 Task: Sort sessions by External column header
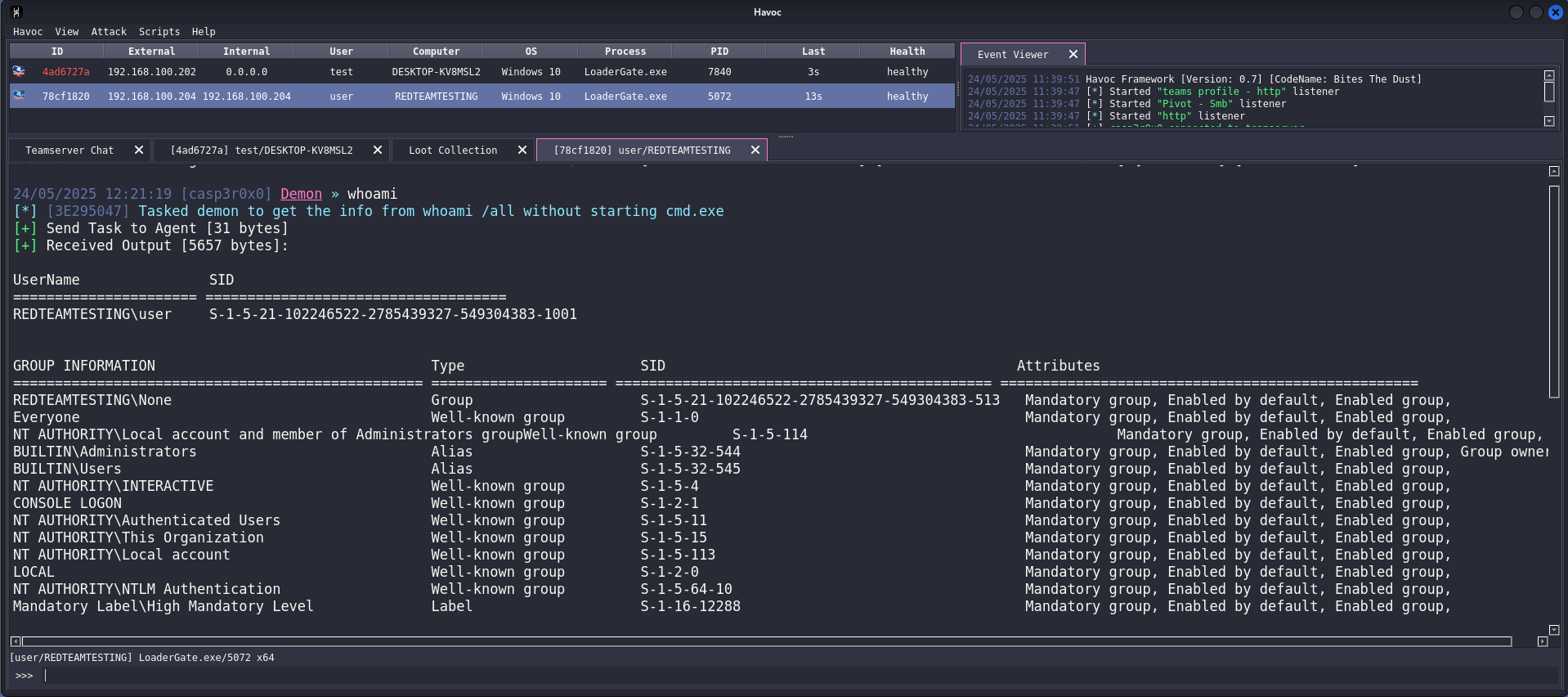pos(152,52)
